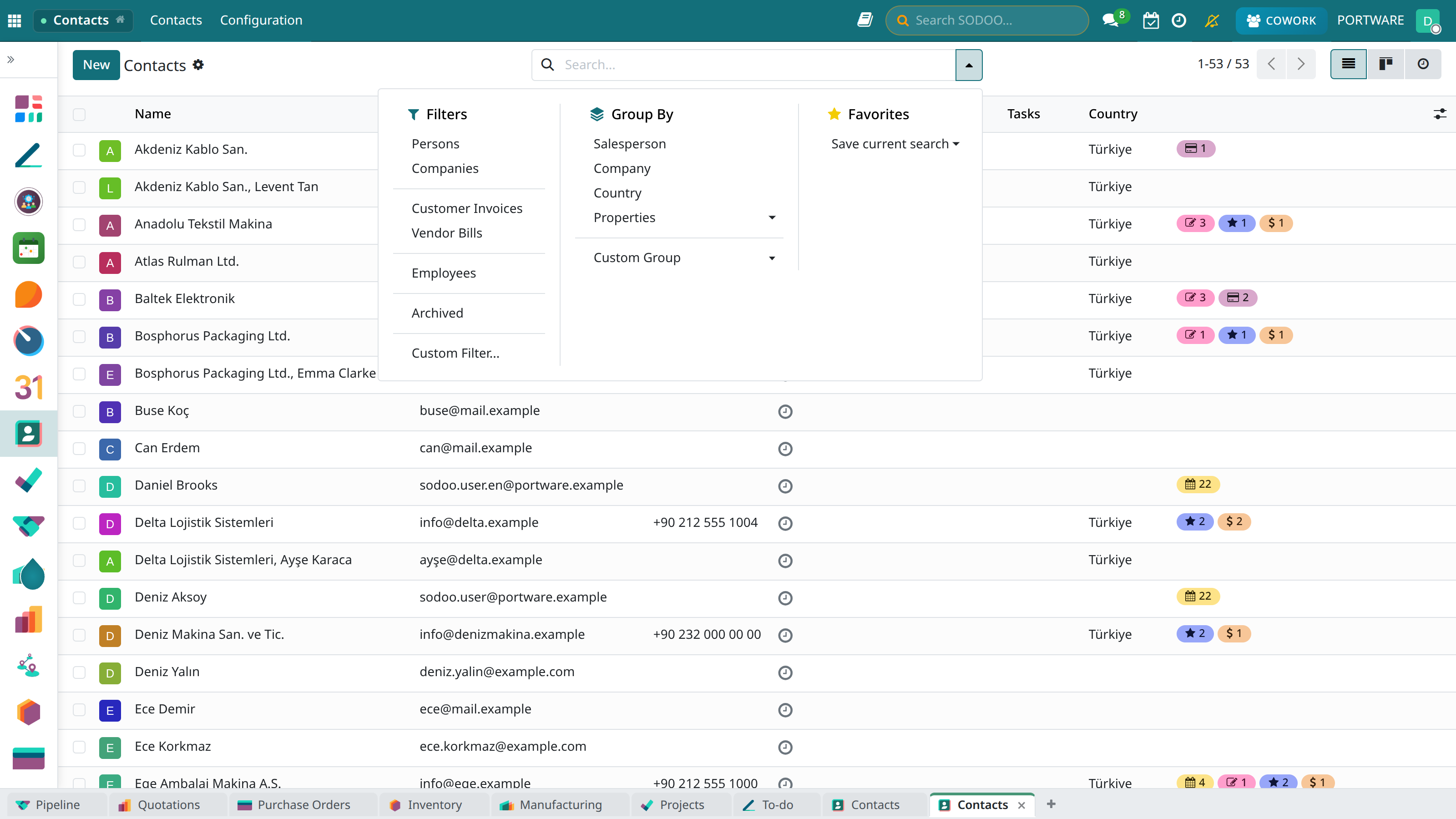Open Save current search dropdown

(x=895, y=144)
